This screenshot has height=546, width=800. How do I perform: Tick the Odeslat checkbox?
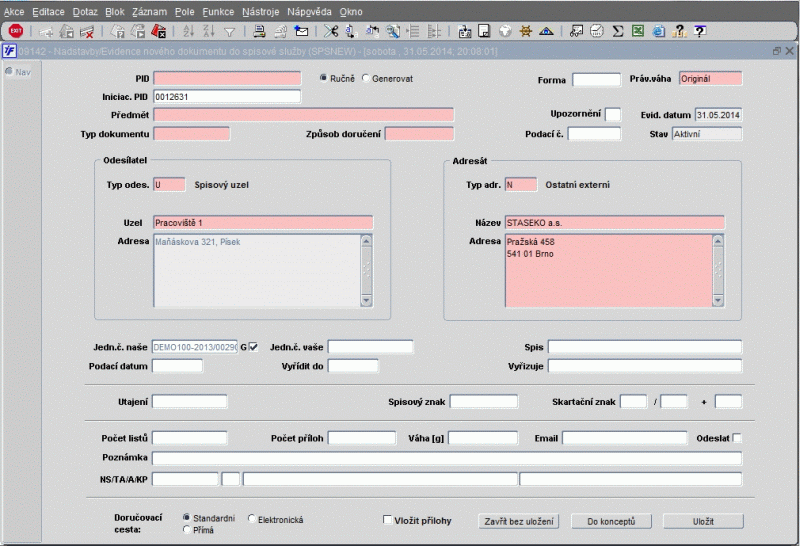[x=738, y=438]
